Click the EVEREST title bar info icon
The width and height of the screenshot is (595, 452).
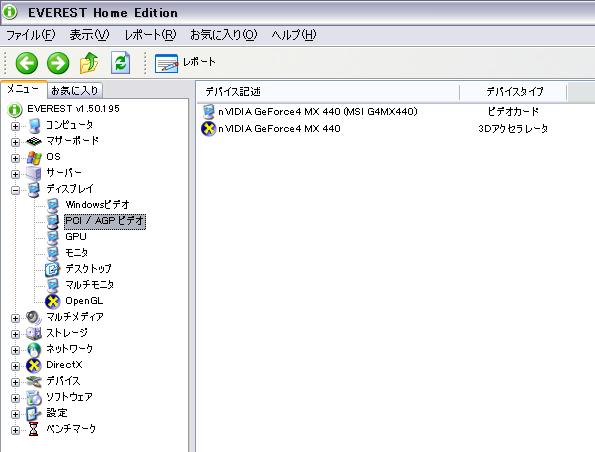(10, 12)
